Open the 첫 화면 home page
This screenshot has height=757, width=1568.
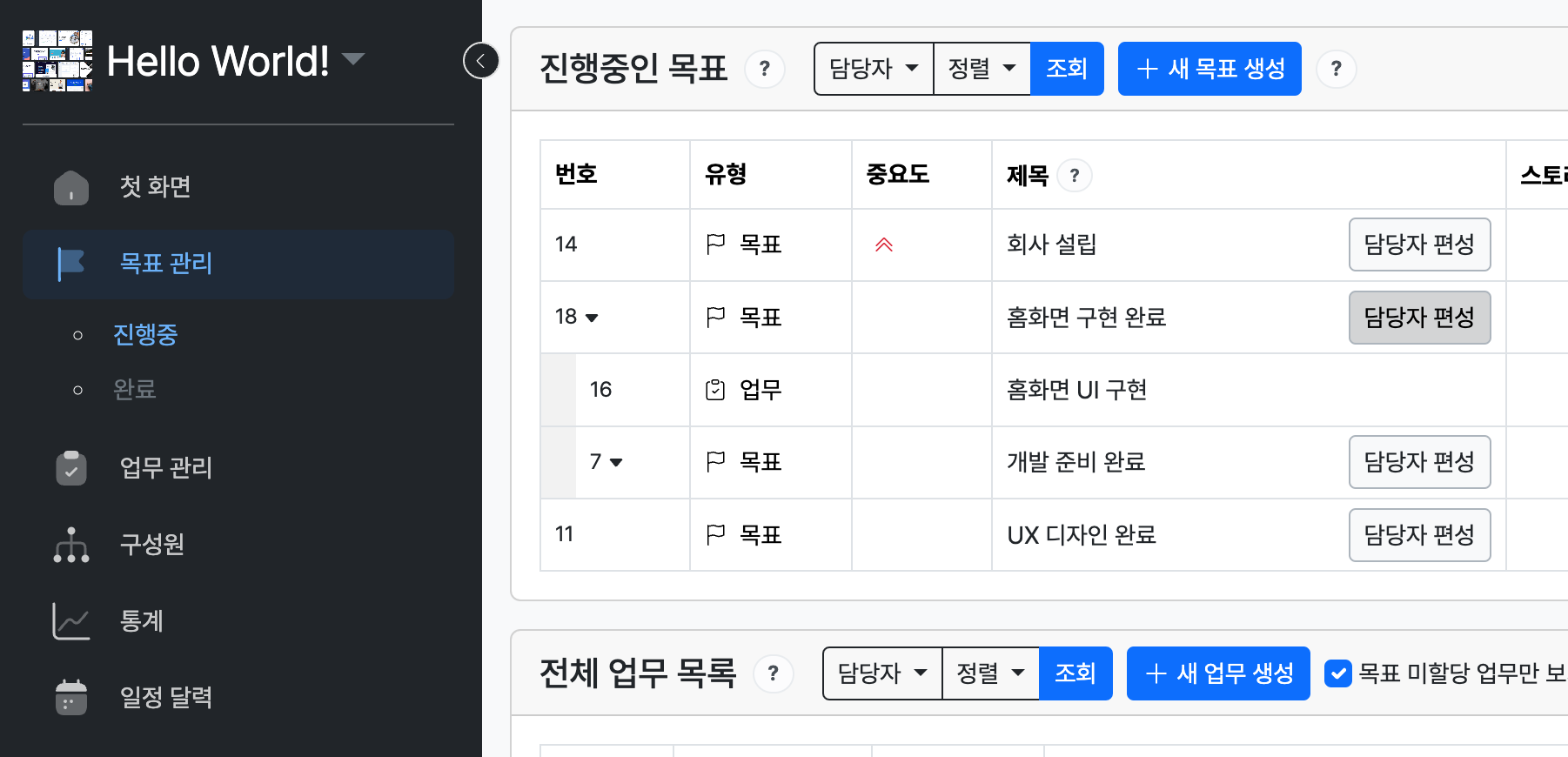pos(155,187)
